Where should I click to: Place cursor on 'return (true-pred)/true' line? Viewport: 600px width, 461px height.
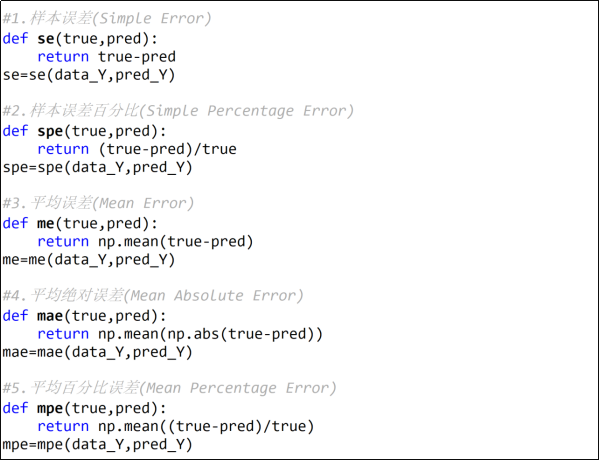pos(137,149)
